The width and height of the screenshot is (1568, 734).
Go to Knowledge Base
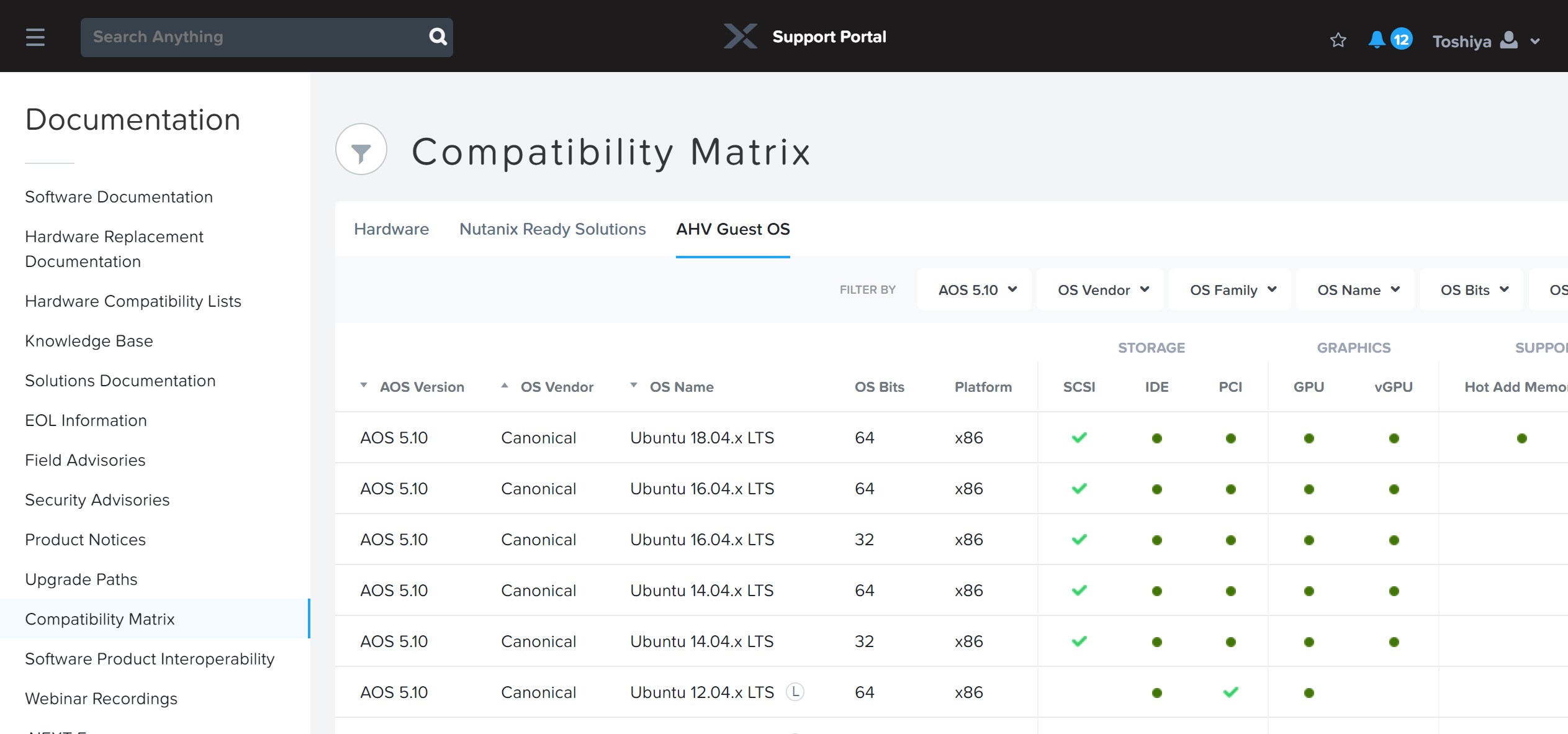tap(89, 341)
